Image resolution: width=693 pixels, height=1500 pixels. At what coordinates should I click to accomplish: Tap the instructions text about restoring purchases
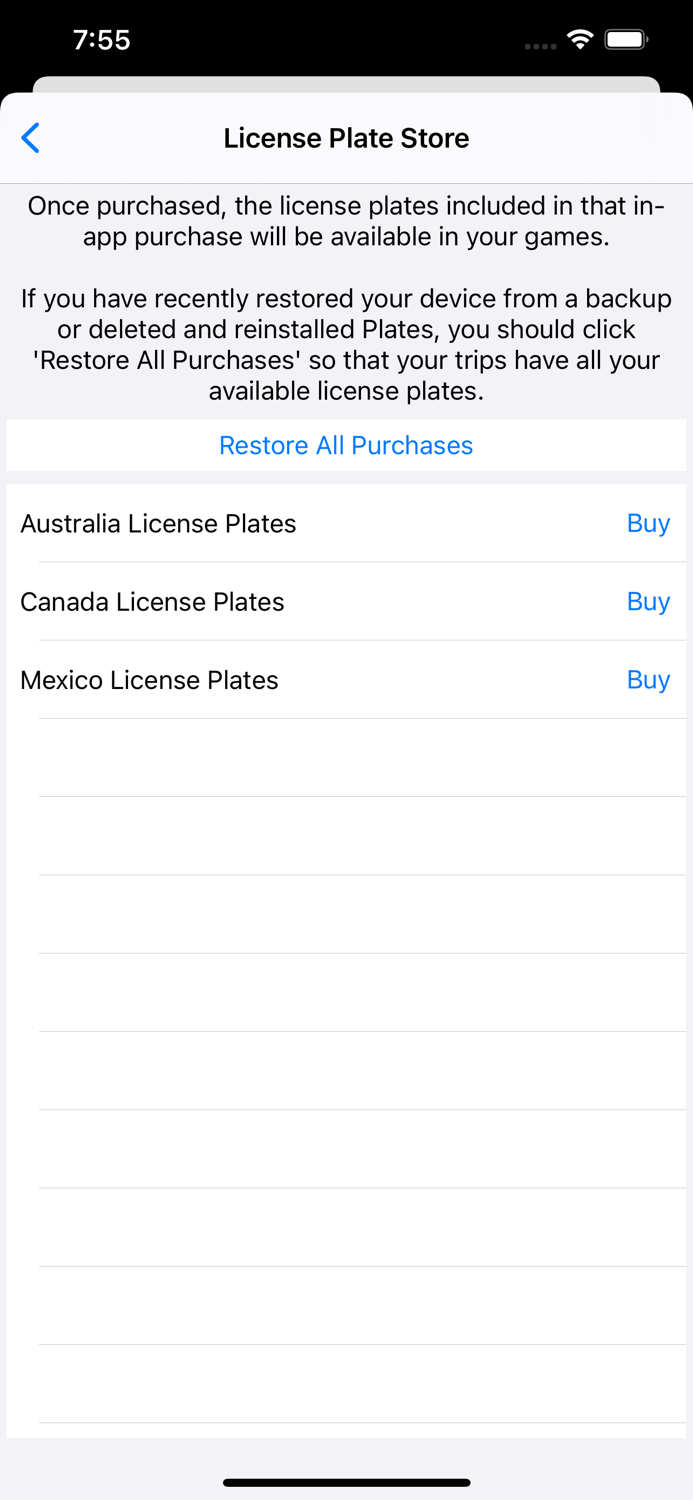346,344
